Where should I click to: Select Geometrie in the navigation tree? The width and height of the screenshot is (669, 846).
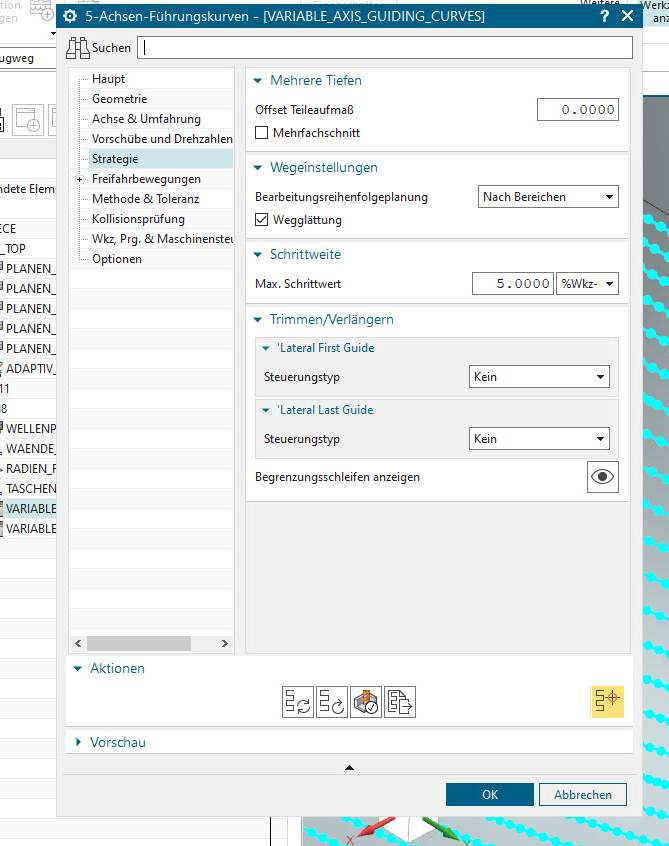tap(120, 99)
